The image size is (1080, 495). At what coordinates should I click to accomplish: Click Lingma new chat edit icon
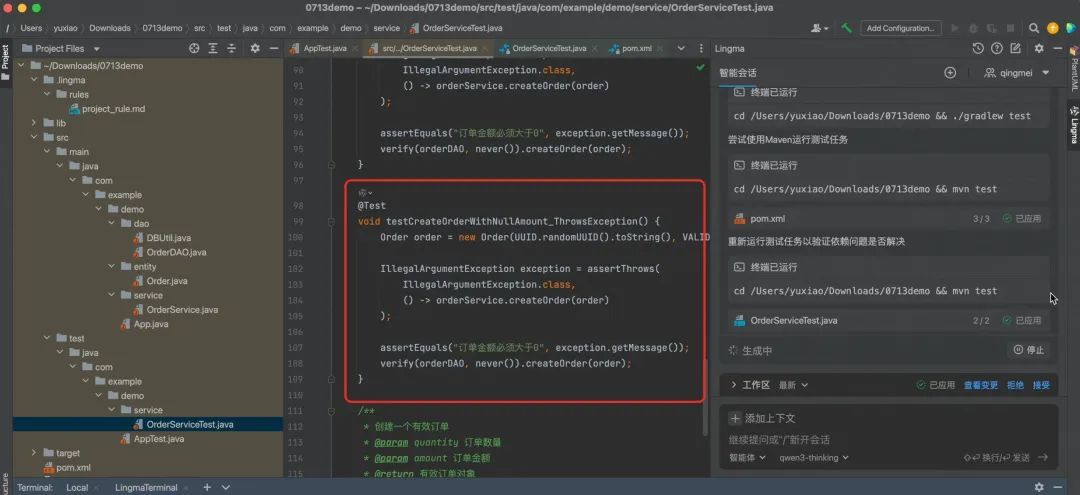point(1015,48)
